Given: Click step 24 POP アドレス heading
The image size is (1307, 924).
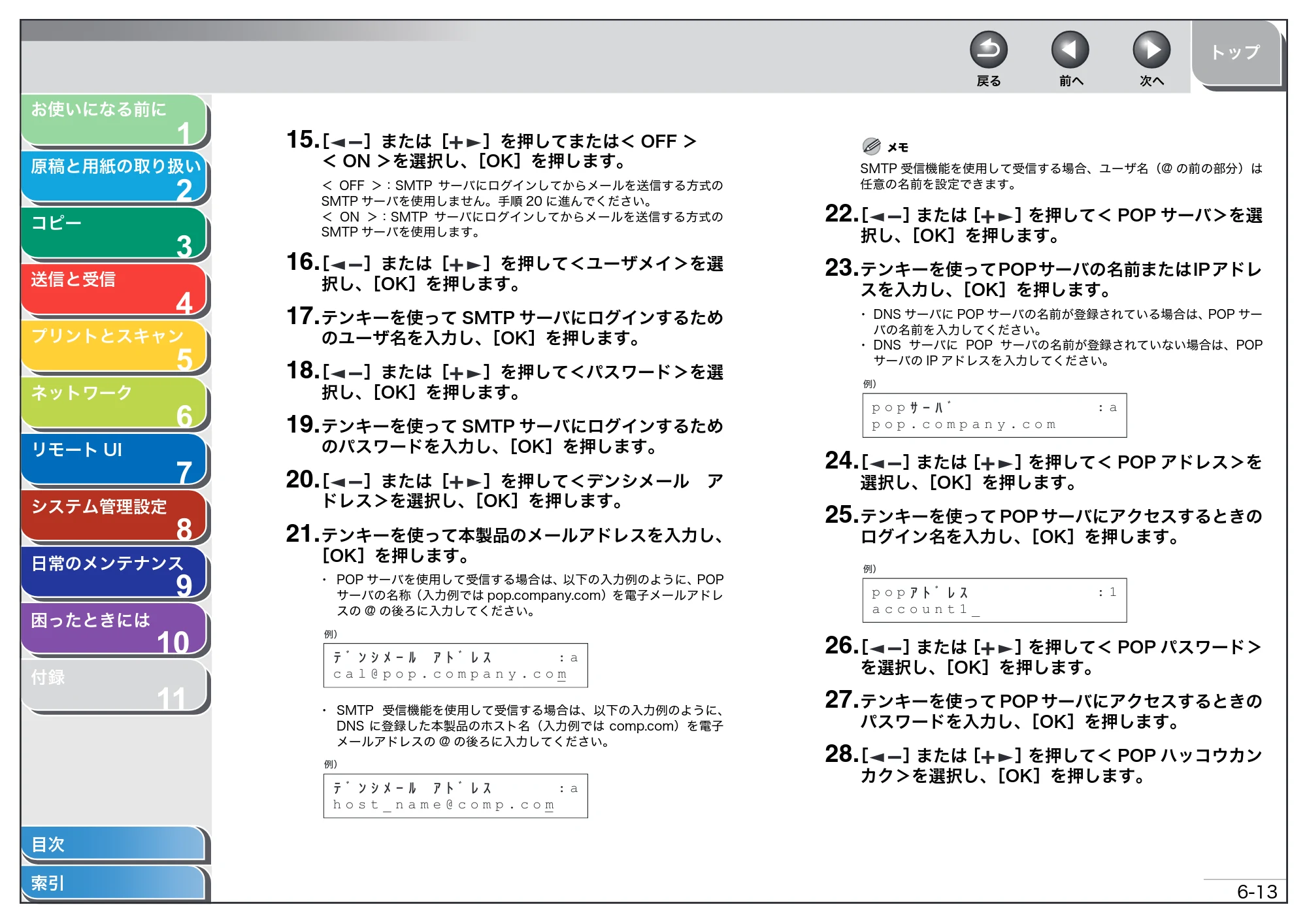Looking at the screenshot, I should 1044,471.
